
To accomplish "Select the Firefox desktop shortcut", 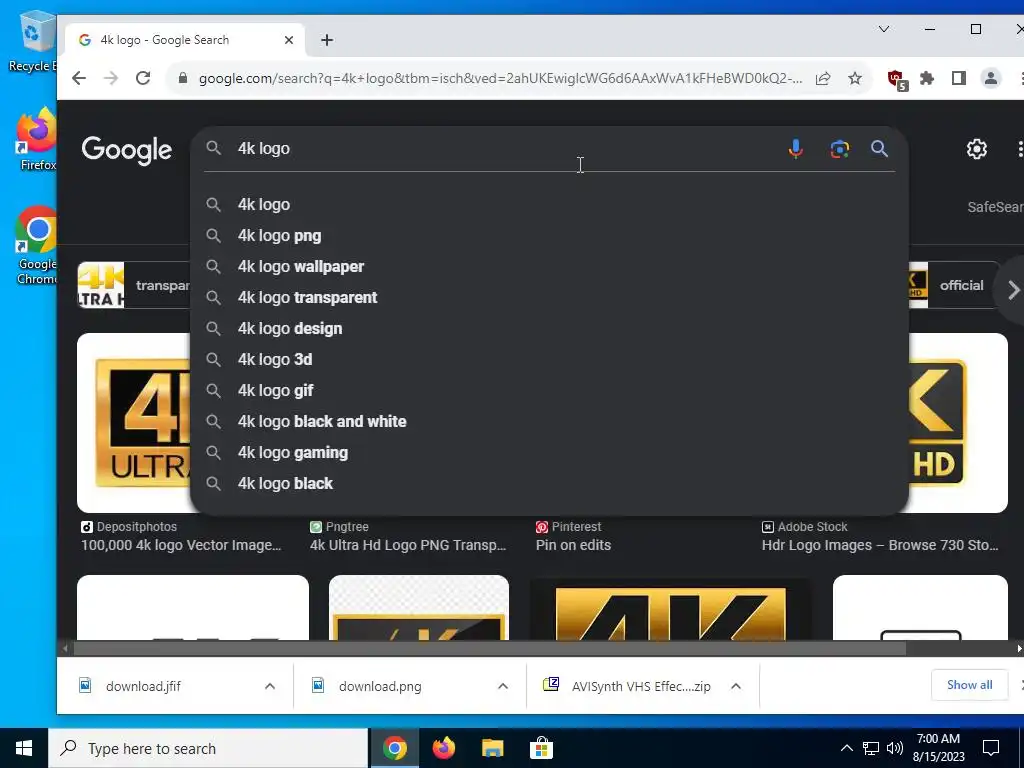I will coord(37,140).
